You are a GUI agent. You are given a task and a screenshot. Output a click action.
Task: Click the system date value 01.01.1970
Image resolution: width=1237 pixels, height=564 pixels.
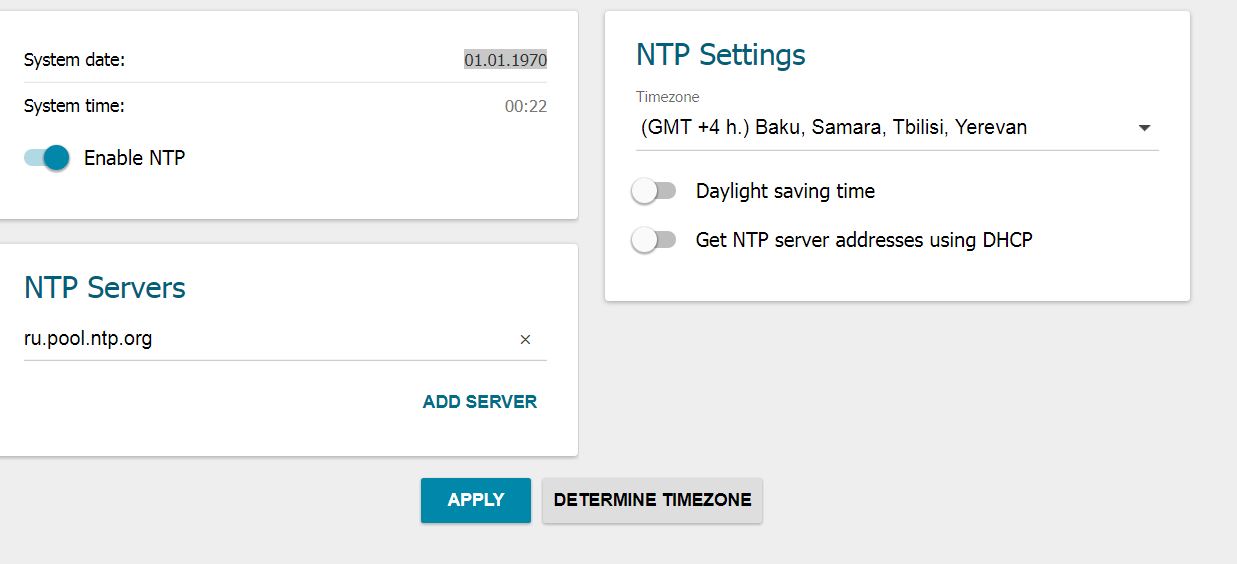click(505, 60)
